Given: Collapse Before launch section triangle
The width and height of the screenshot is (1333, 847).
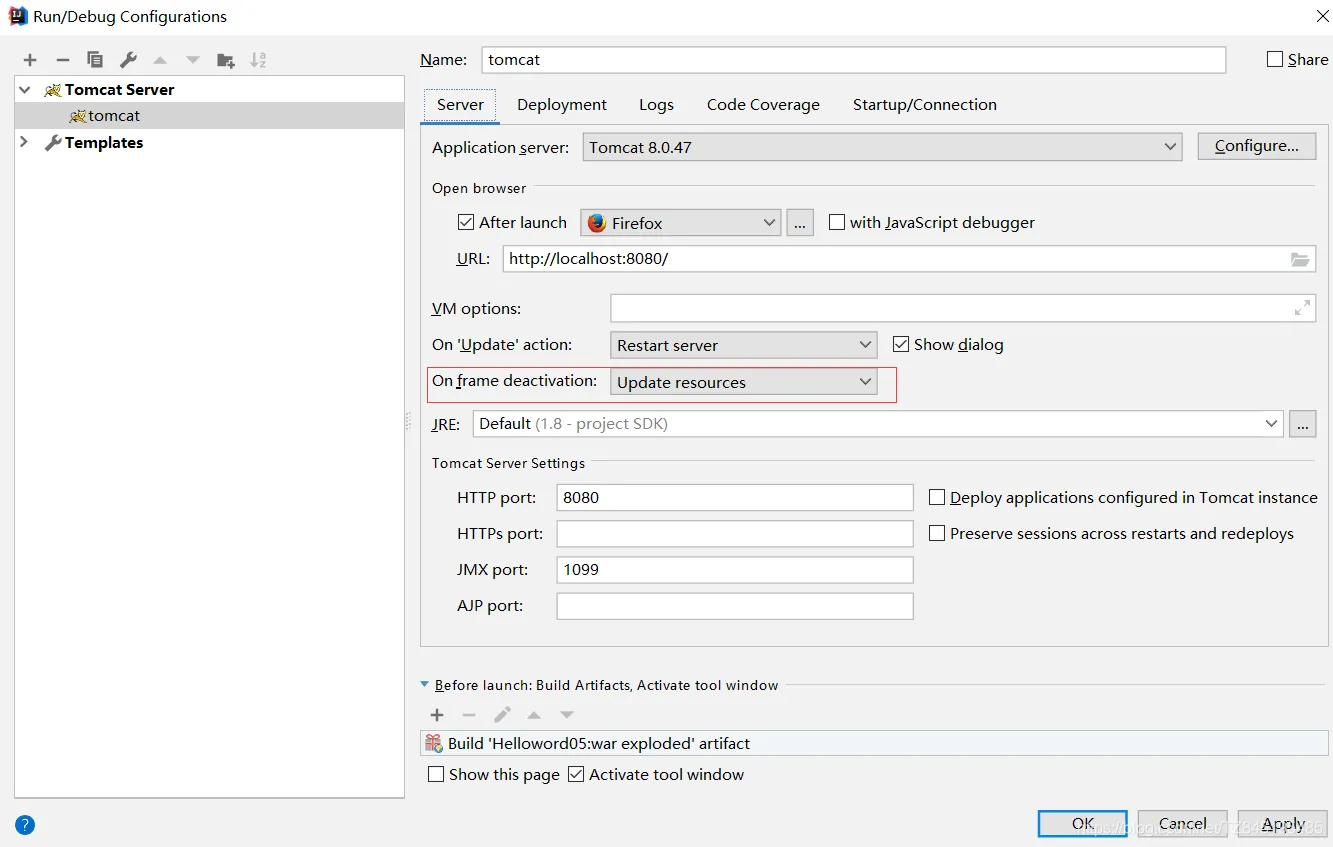Looking at the screenshot, I should (x=425, y=685).
